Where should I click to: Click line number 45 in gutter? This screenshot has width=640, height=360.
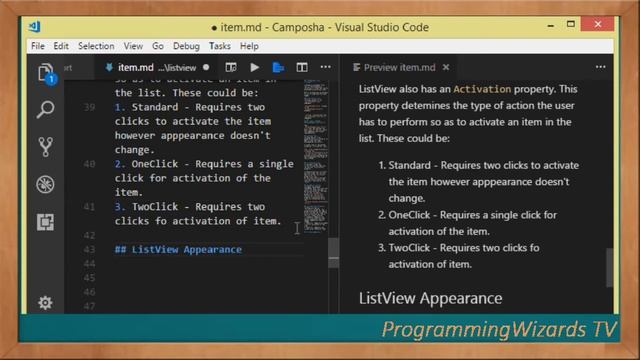click(x=89, y=278)
